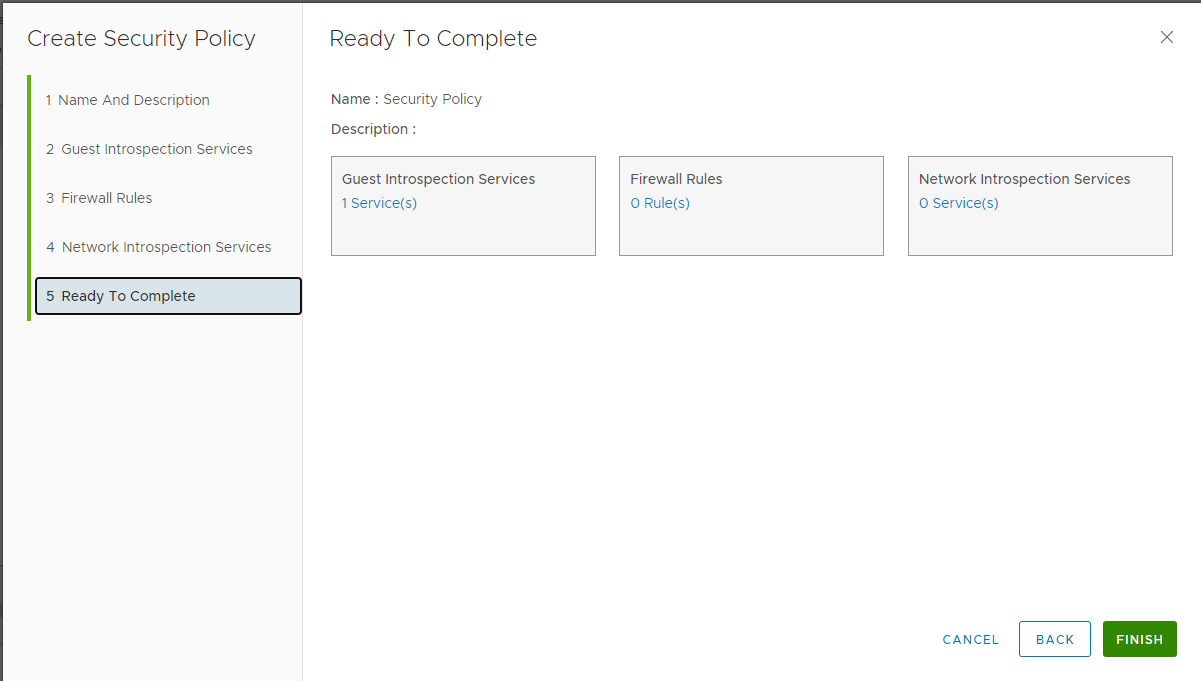Viewport: 1201px width, 681px height.
Task: Close the wizard with the X icon
Action: (x=1166, y=37)
